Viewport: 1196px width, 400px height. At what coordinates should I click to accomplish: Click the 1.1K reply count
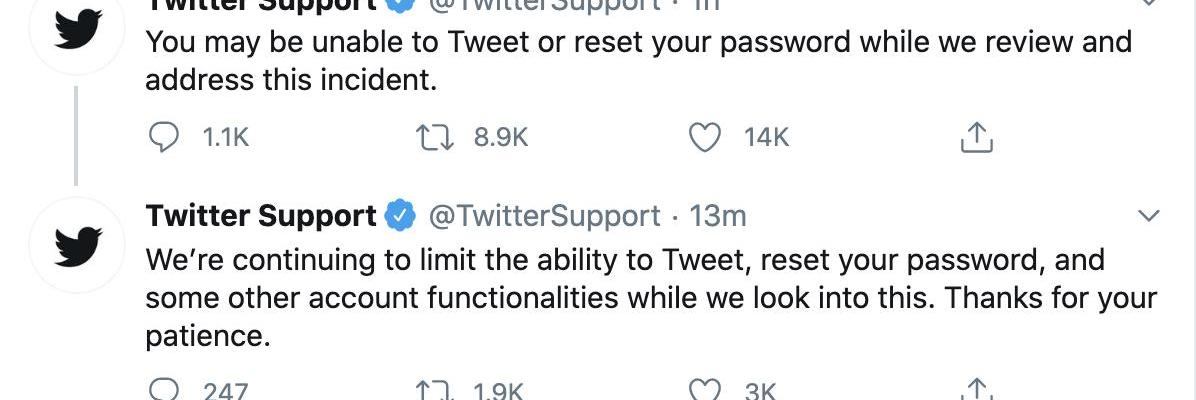225,138
